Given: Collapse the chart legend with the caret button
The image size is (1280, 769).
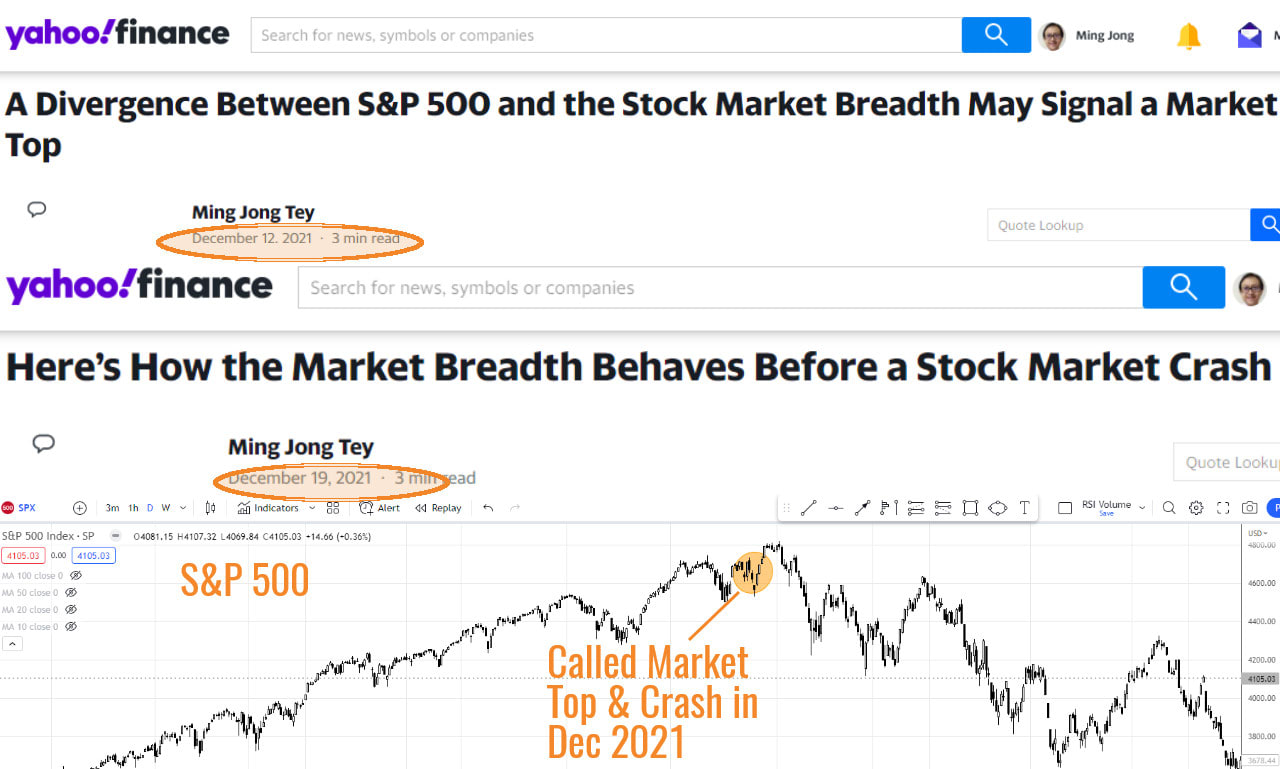Looking at the screenshot, I should tap(10, 643).
